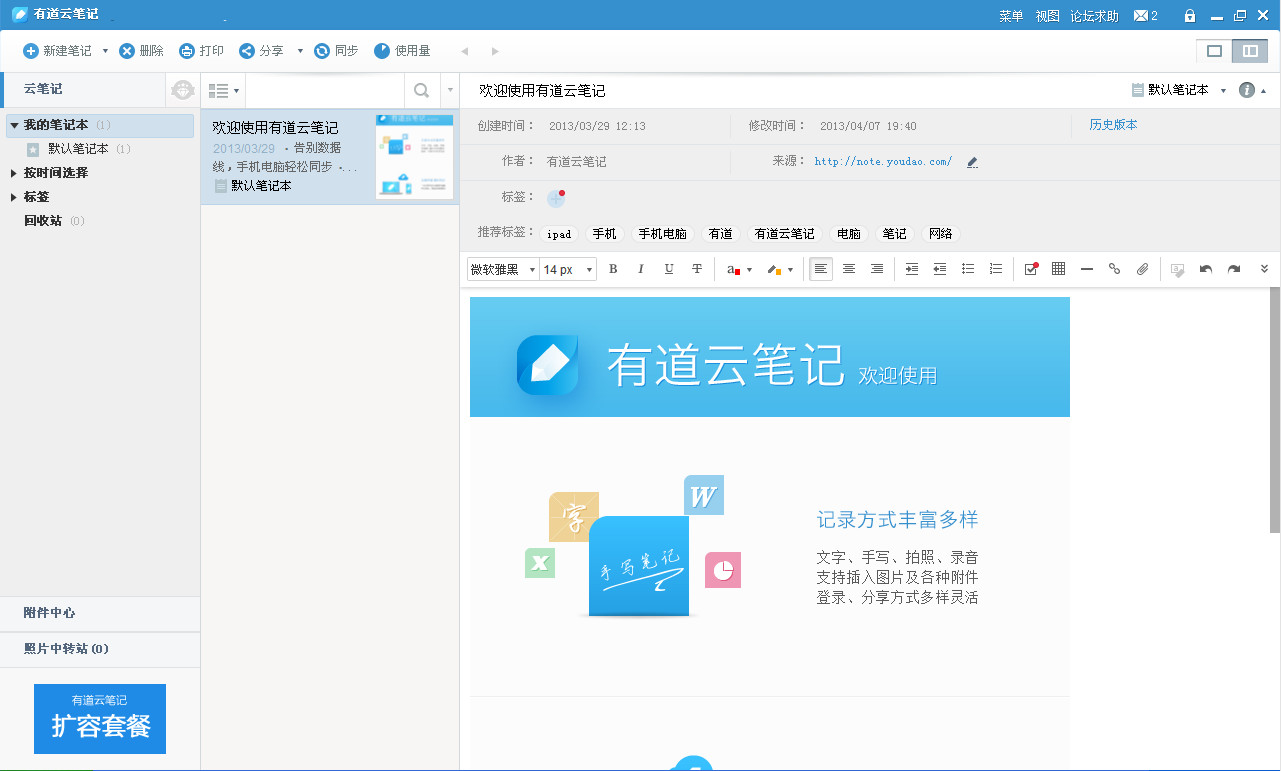Expand the 新建笔记 dropdown arrow
The image size is (1281, 771).
click(x=104, y=50)
